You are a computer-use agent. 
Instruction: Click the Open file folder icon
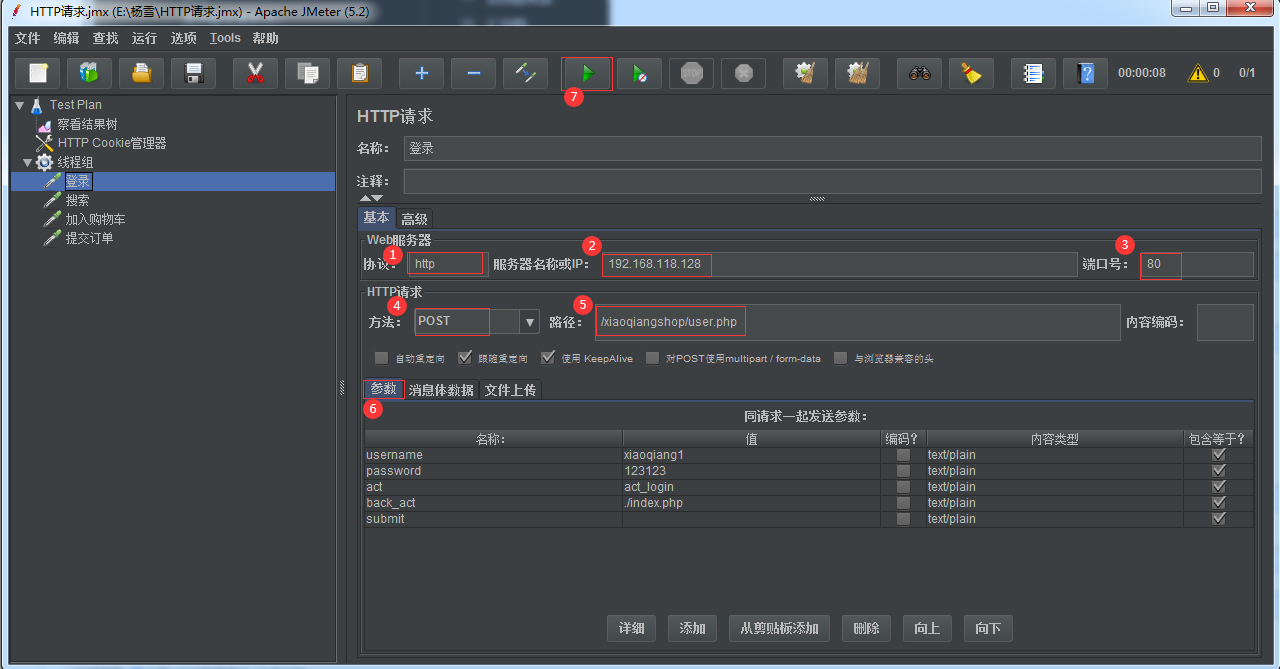142,73
